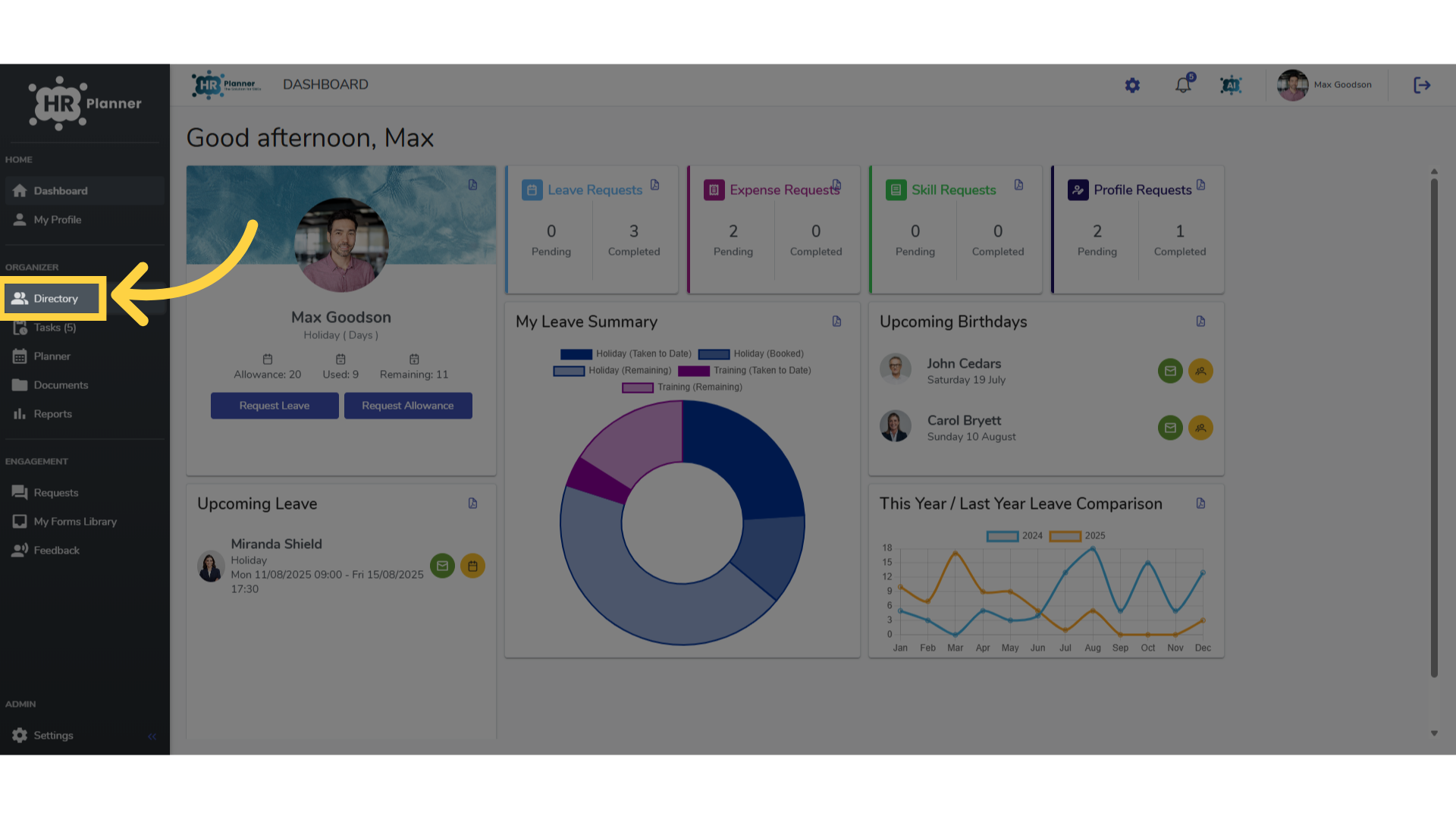Launch the AI assistant icon in header
The image size is (1456, 819).
[1231, 85]
